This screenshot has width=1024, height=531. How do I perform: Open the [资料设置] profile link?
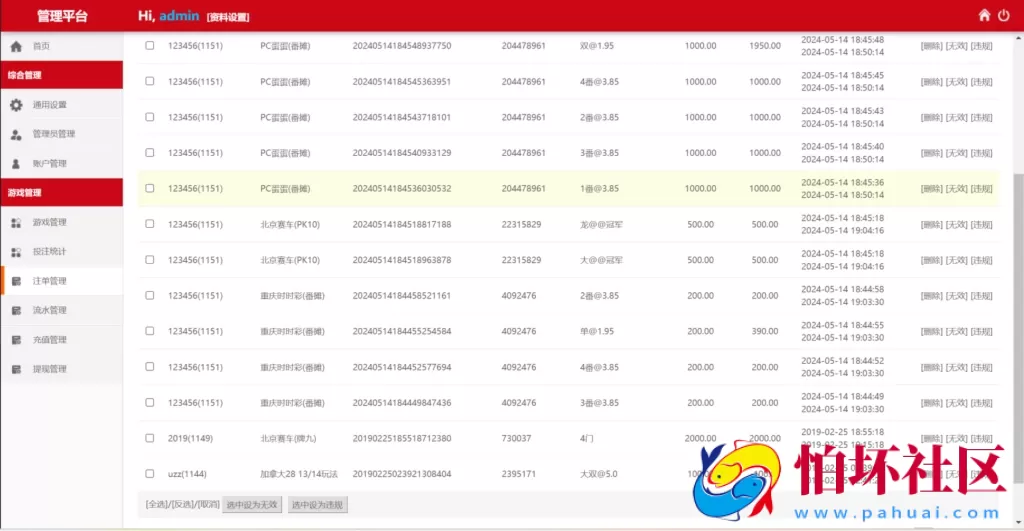click(228, 17)
